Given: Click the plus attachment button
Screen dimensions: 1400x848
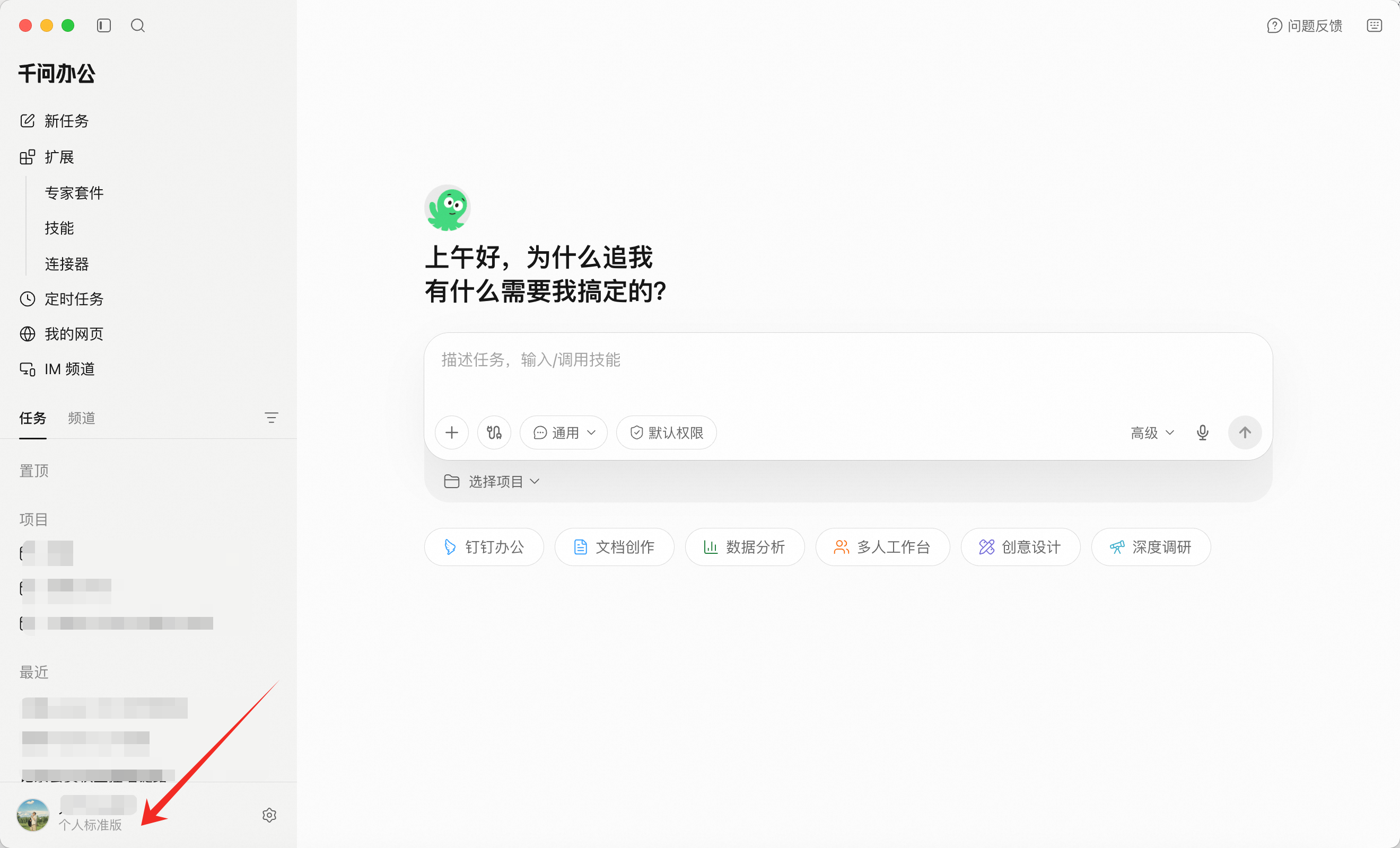Looking at the screenshot, I should 452,433.
